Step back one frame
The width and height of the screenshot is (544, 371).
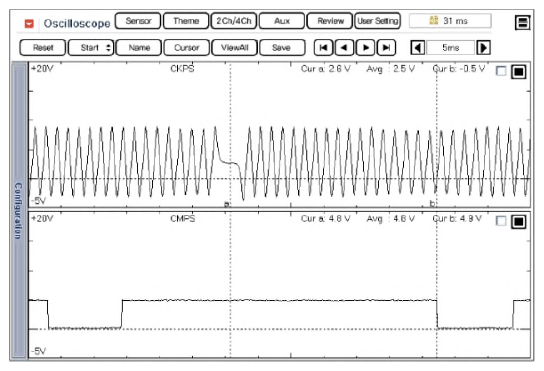click(344, 48)
